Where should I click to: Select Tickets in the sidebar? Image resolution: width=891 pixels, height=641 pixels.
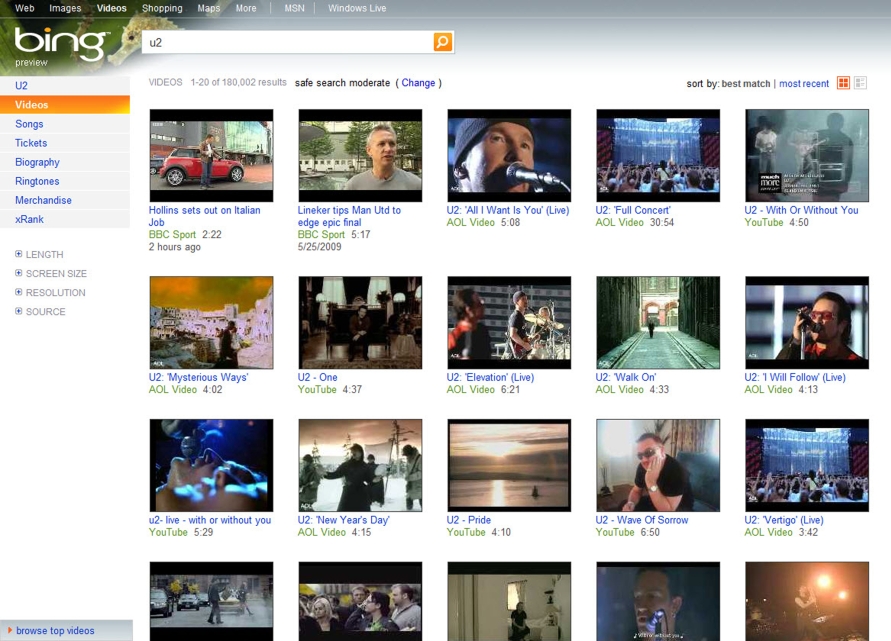click(x=65, y=143)
